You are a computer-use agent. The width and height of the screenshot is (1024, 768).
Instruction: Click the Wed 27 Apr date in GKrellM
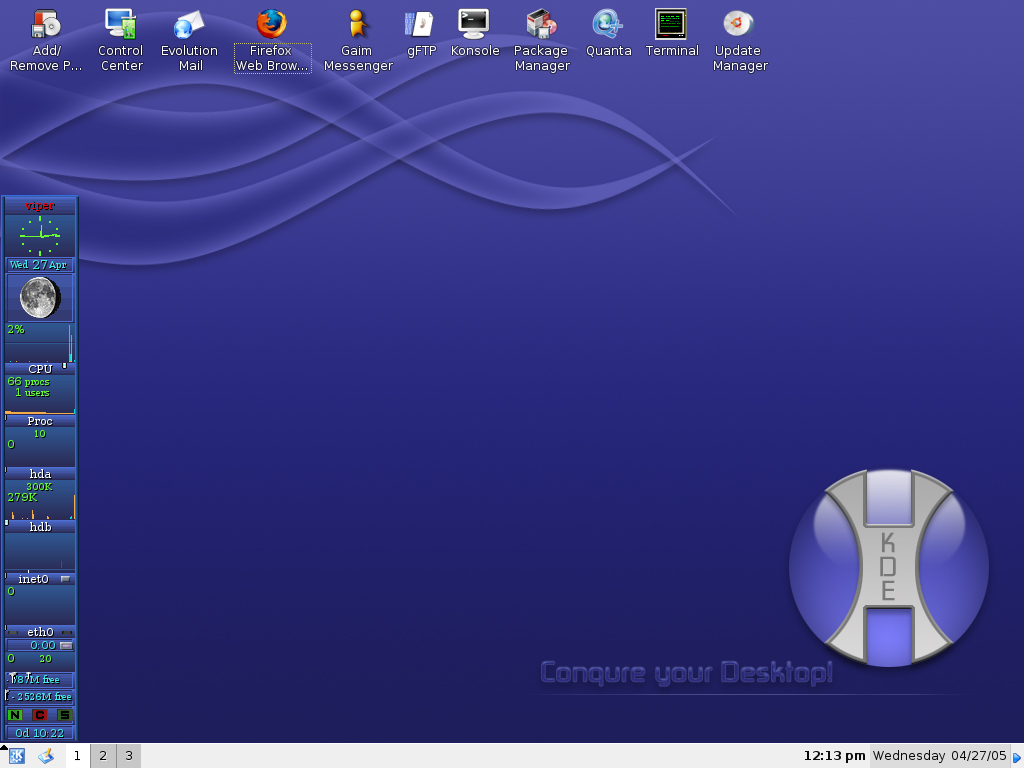point(40,264)
